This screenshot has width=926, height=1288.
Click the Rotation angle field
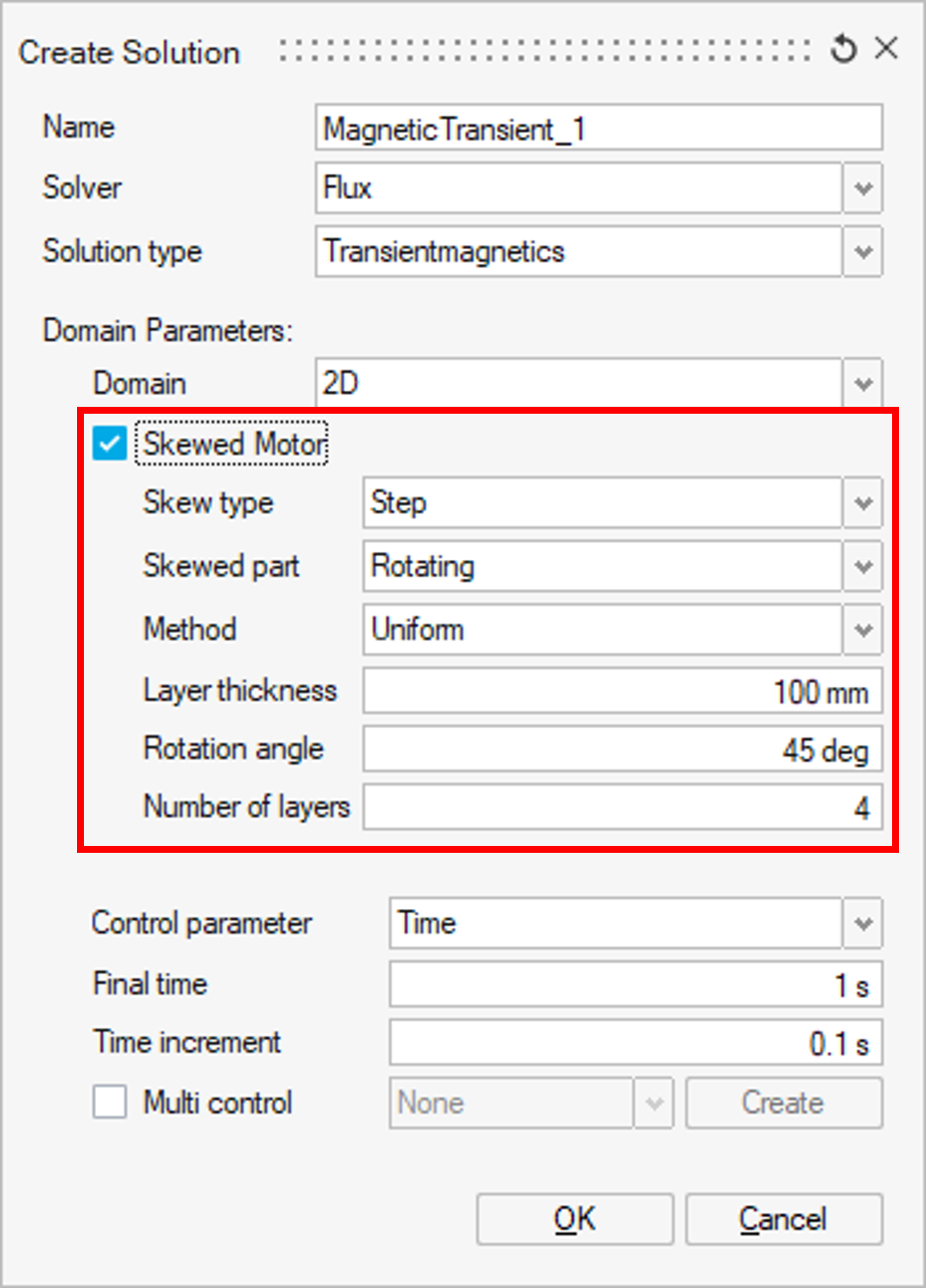(x=621, y=750)
